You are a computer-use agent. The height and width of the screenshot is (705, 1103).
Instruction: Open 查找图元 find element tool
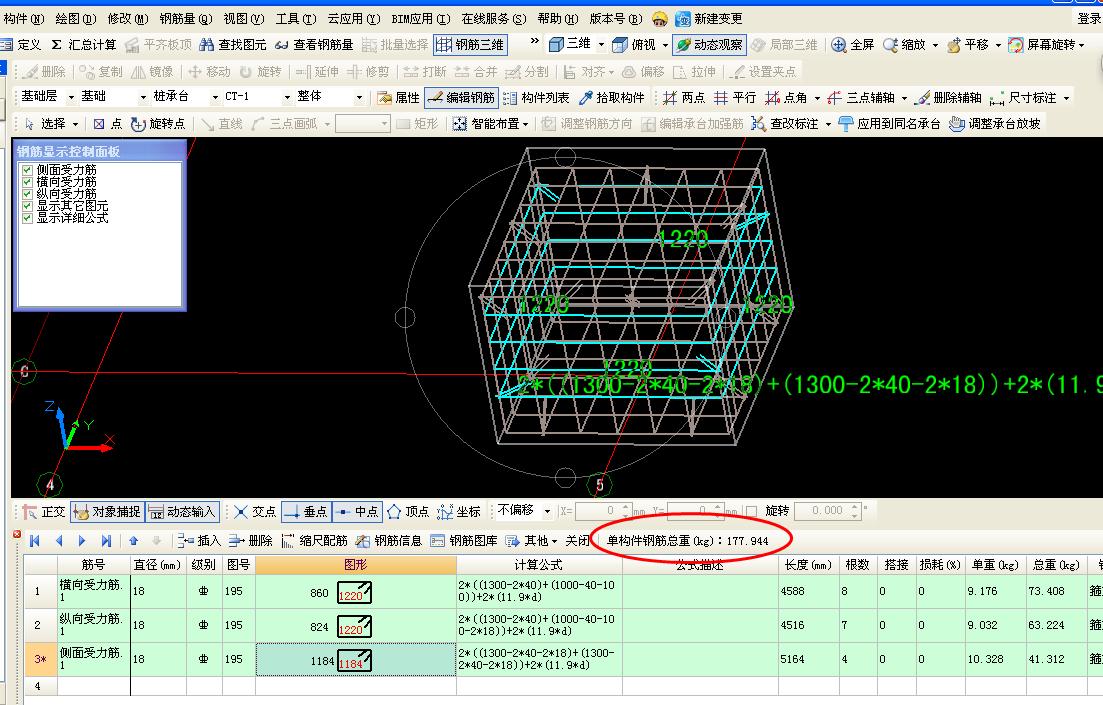(x=232, y=45)
